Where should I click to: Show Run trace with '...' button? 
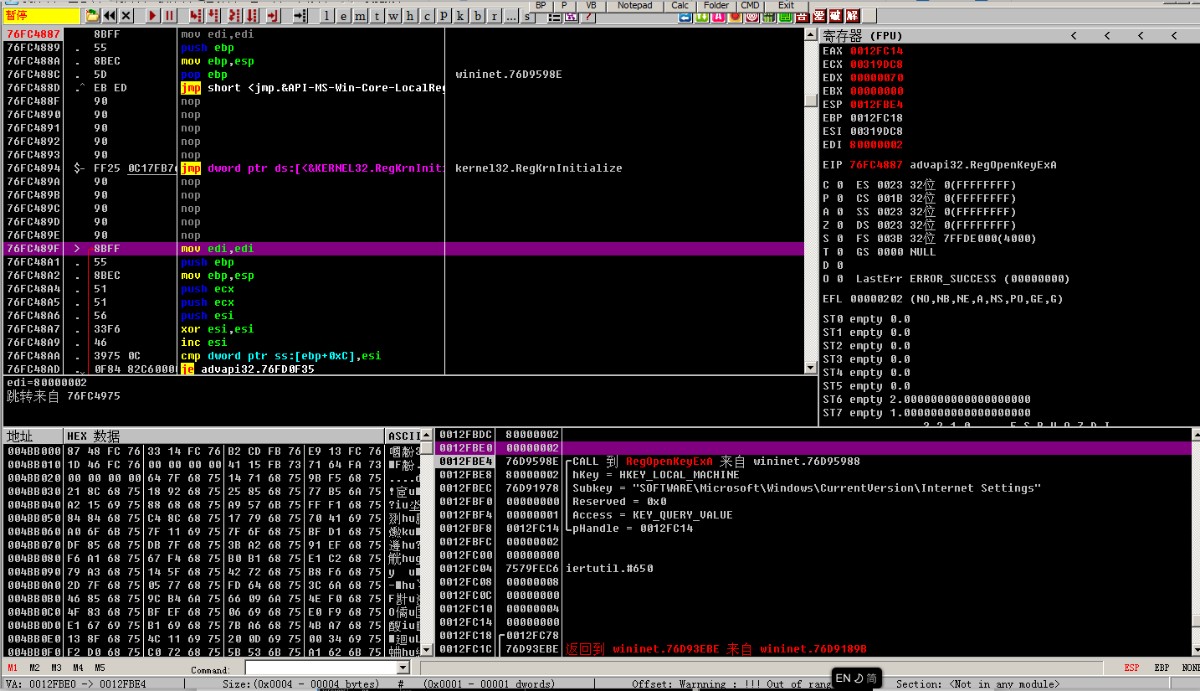coord(510,17)
